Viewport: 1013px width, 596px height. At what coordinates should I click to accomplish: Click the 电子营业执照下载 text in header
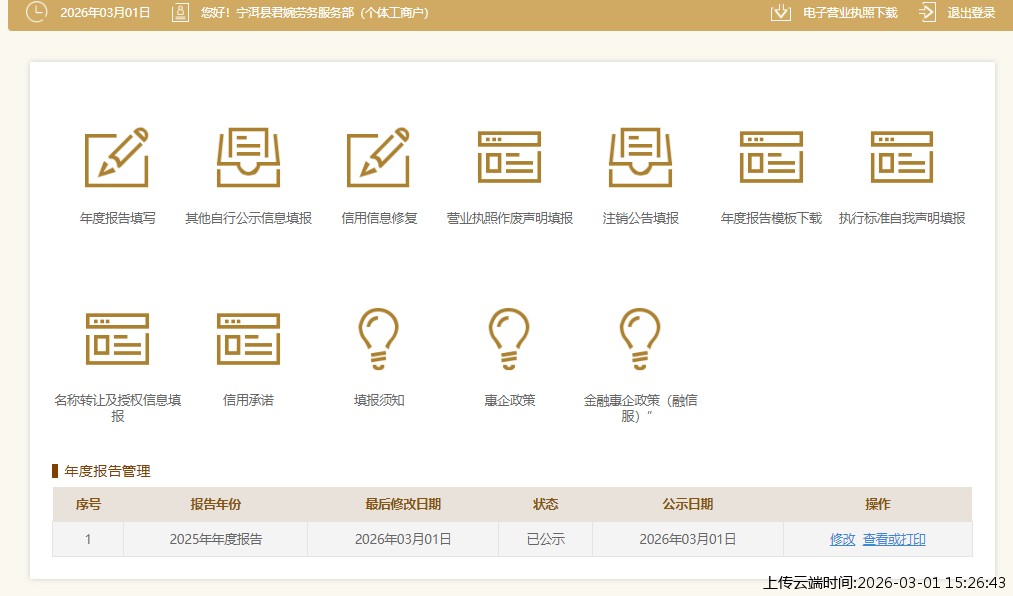coord(850,13)
